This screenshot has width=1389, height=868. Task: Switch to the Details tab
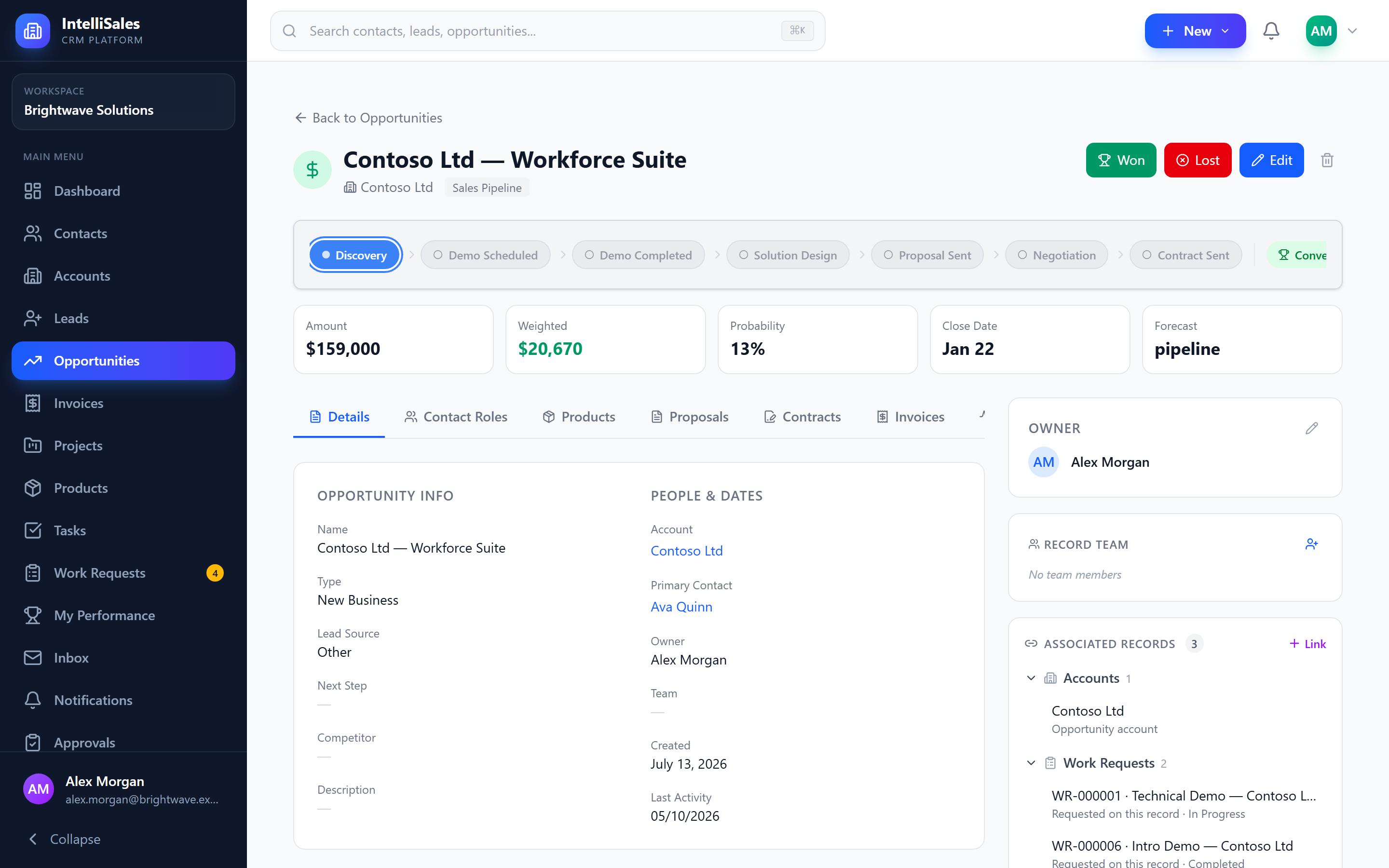pyautogui.click(x=339, y=417)
